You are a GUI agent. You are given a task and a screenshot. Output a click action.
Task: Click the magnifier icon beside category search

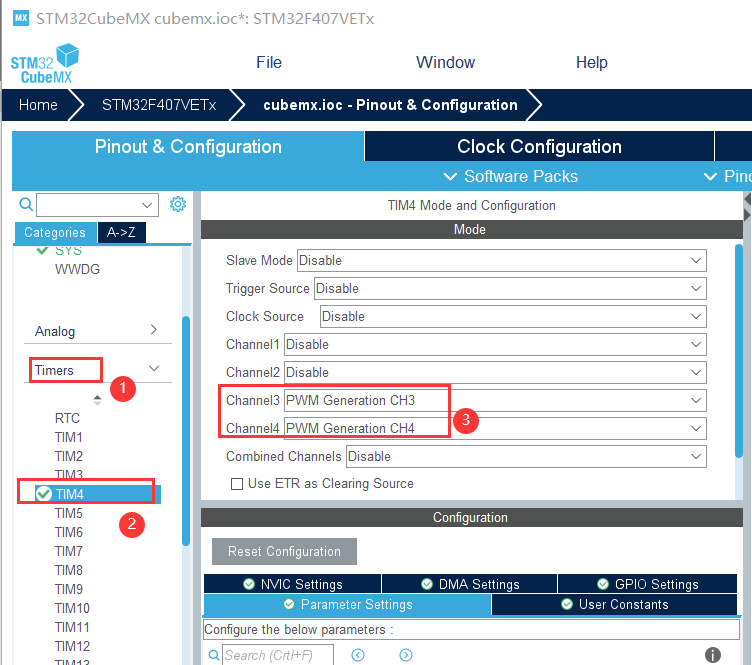[26, 205]
